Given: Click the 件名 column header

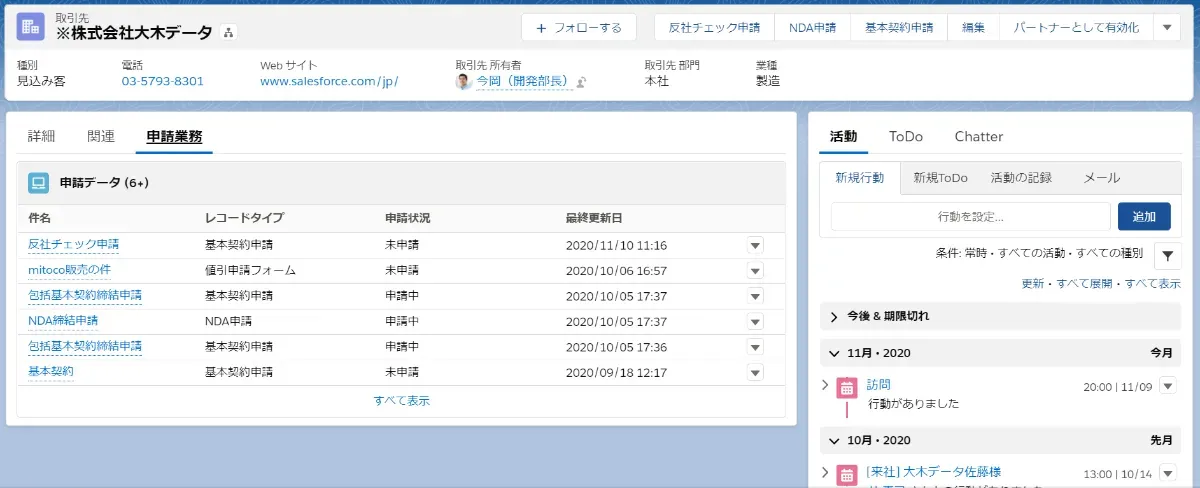Looking at the screenshot, I should point(39,217).
